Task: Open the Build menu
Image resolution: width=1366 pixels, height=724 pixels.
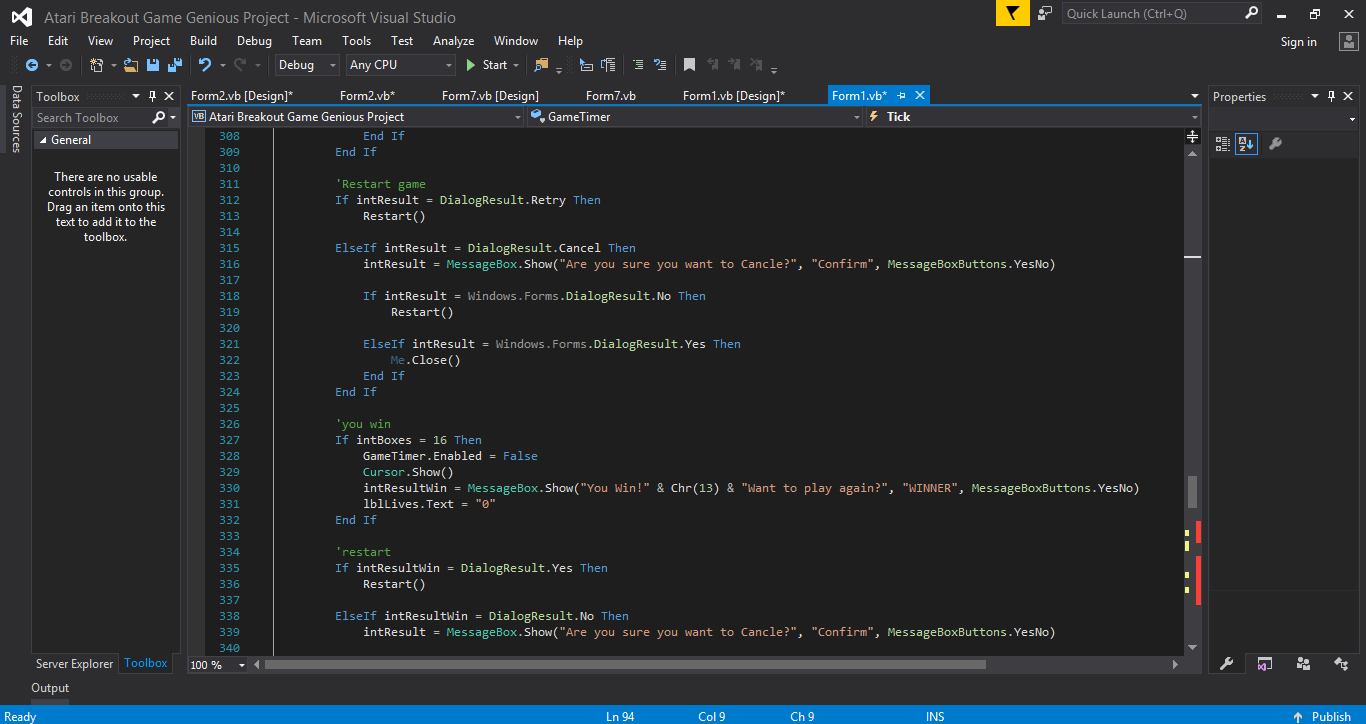Action: point(203,41)
